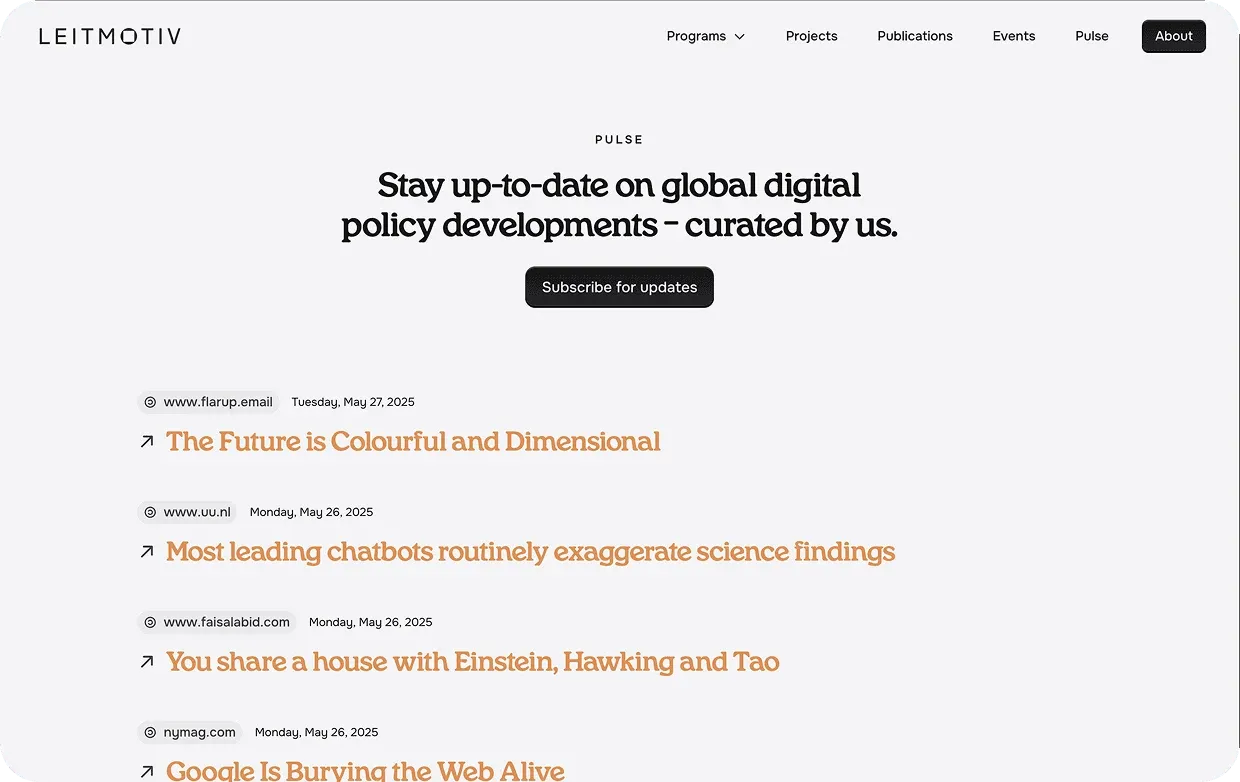
Task: Select Pulse in the navigation
Action: [1091, 36]
